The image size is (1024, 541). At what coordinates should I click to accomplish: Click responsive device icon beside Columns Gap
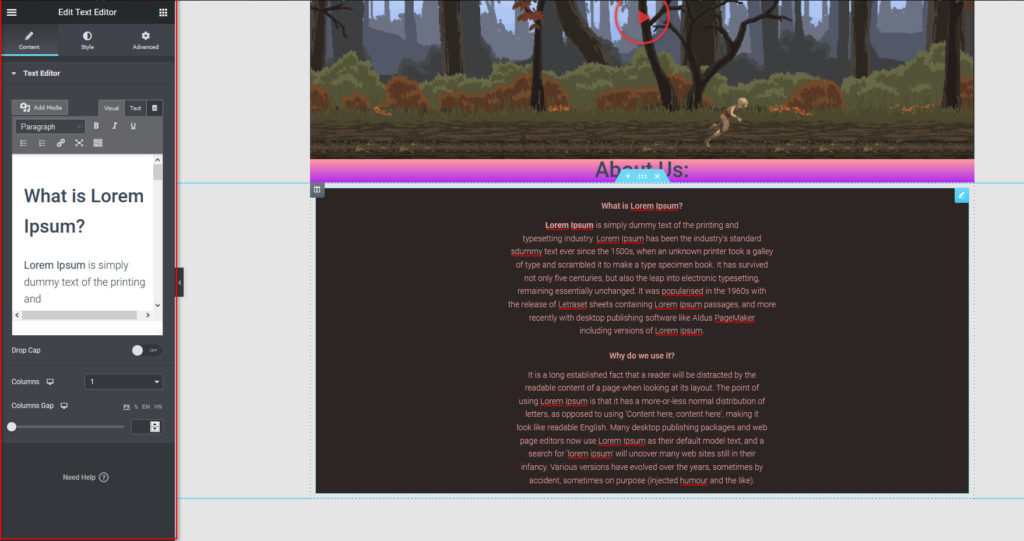[64, 406]
